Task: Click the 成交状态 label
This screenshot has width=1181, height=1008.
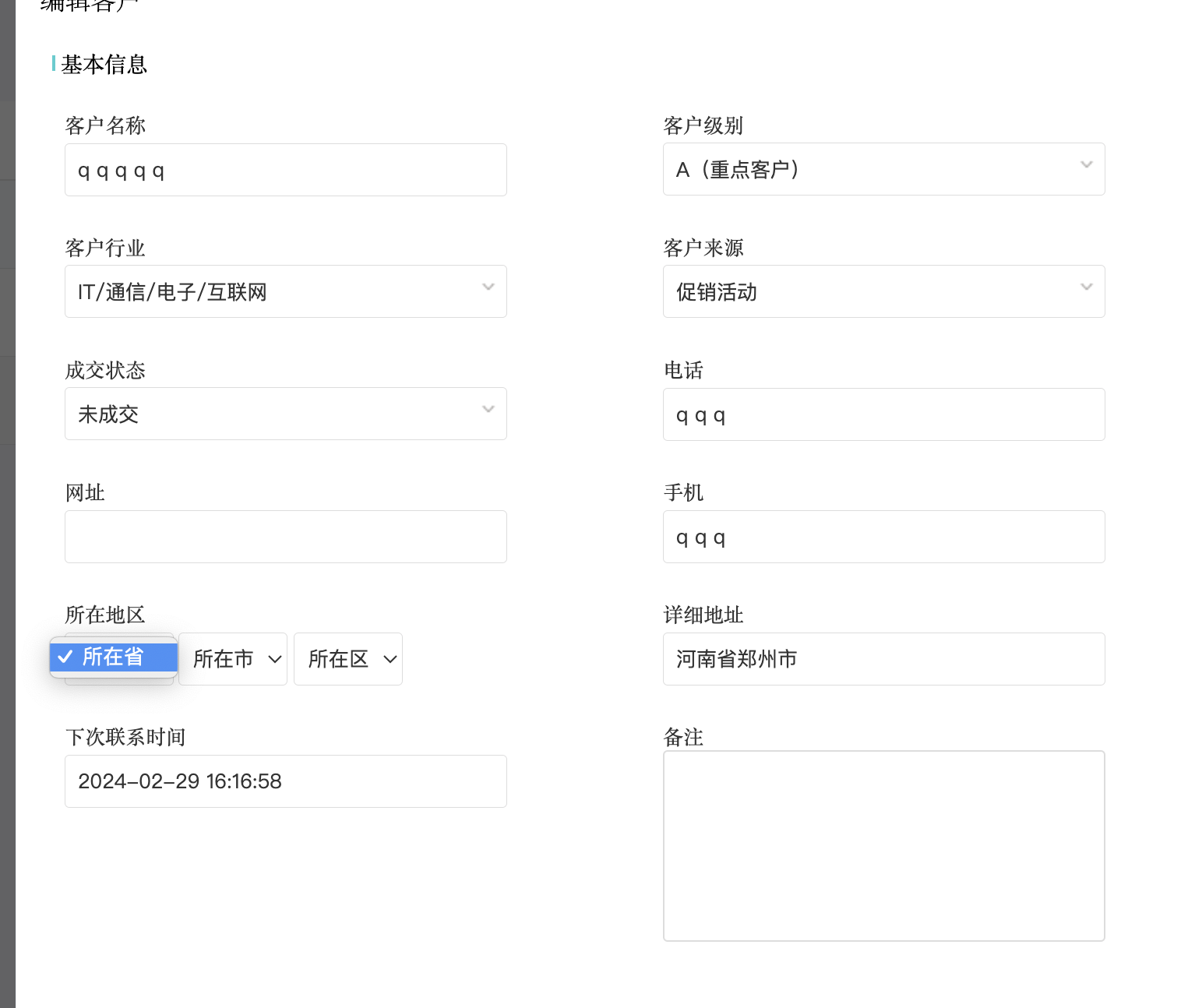Action: tap(105, 370)
